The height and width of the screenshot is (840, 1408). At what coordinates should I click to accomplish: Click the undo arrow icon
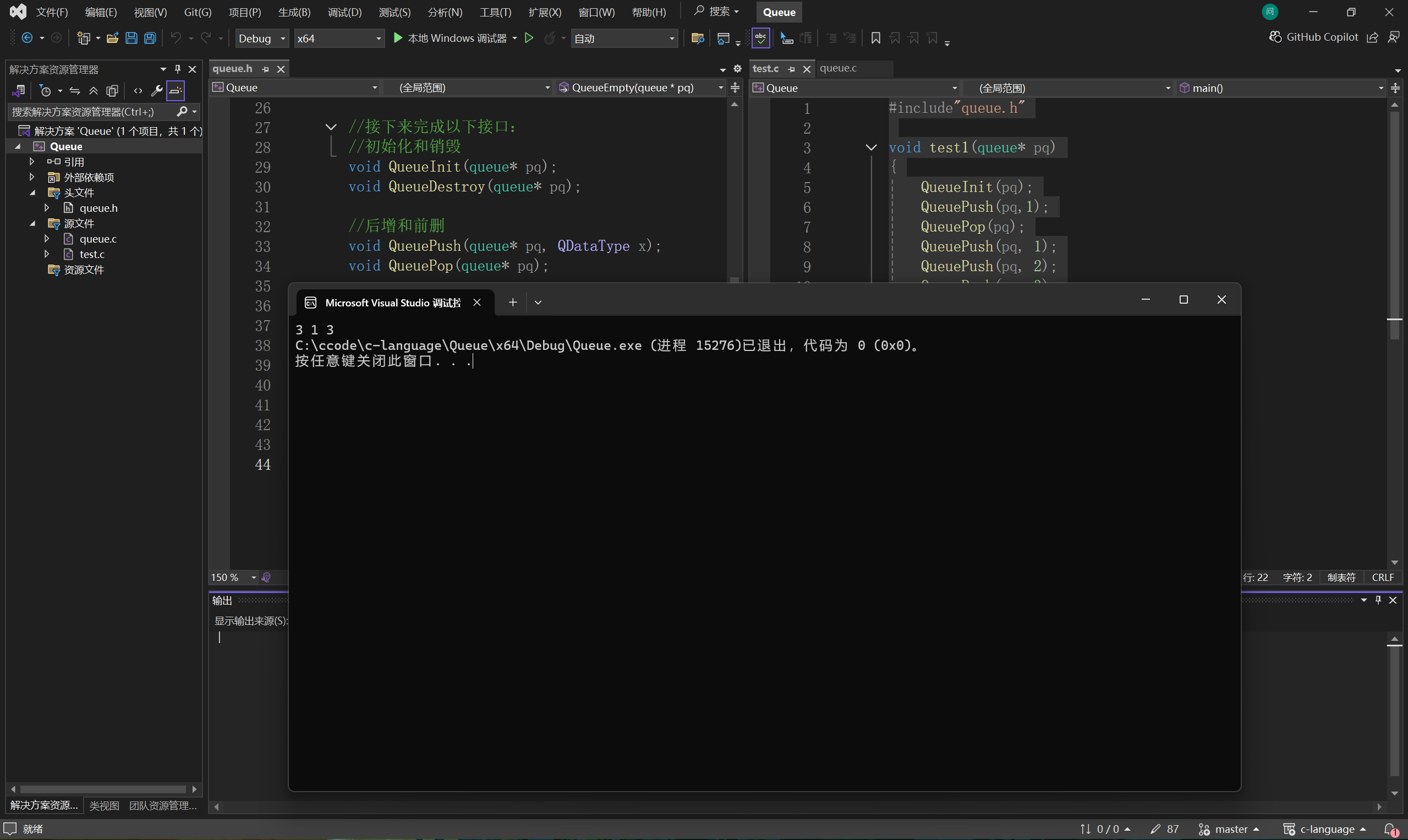pyautogui.click(x=176, y=38)
